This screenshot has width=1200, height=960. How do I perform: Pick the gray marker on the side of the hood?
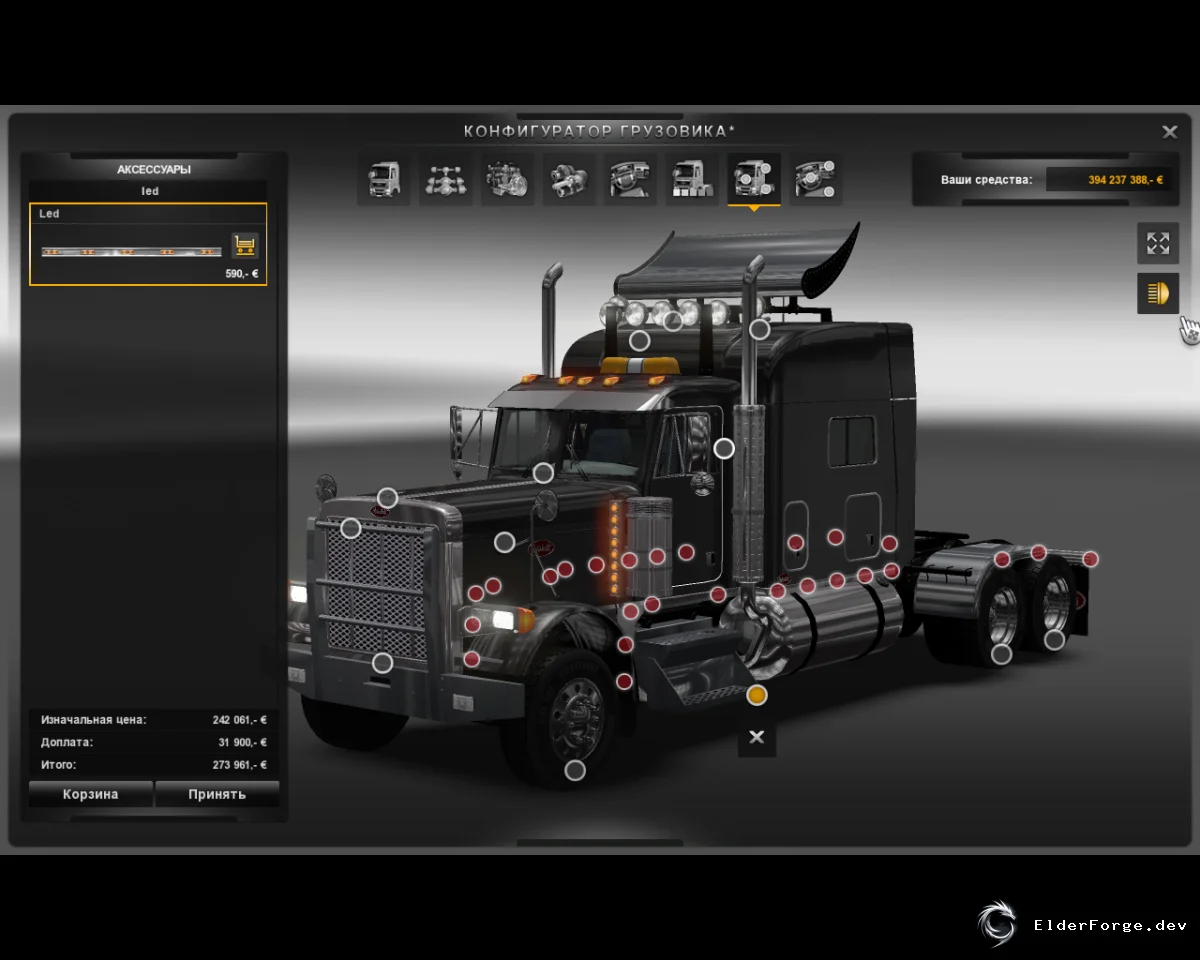[505, 542]
